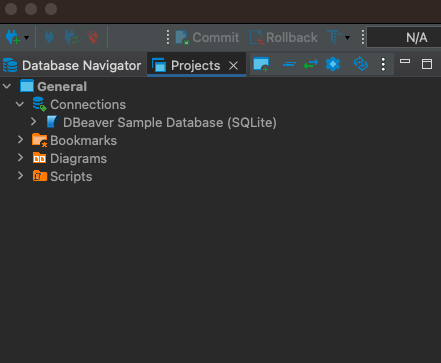This screenshot has height=363, width=441.
Task: Click the Connections database icon
Action: 39,104
